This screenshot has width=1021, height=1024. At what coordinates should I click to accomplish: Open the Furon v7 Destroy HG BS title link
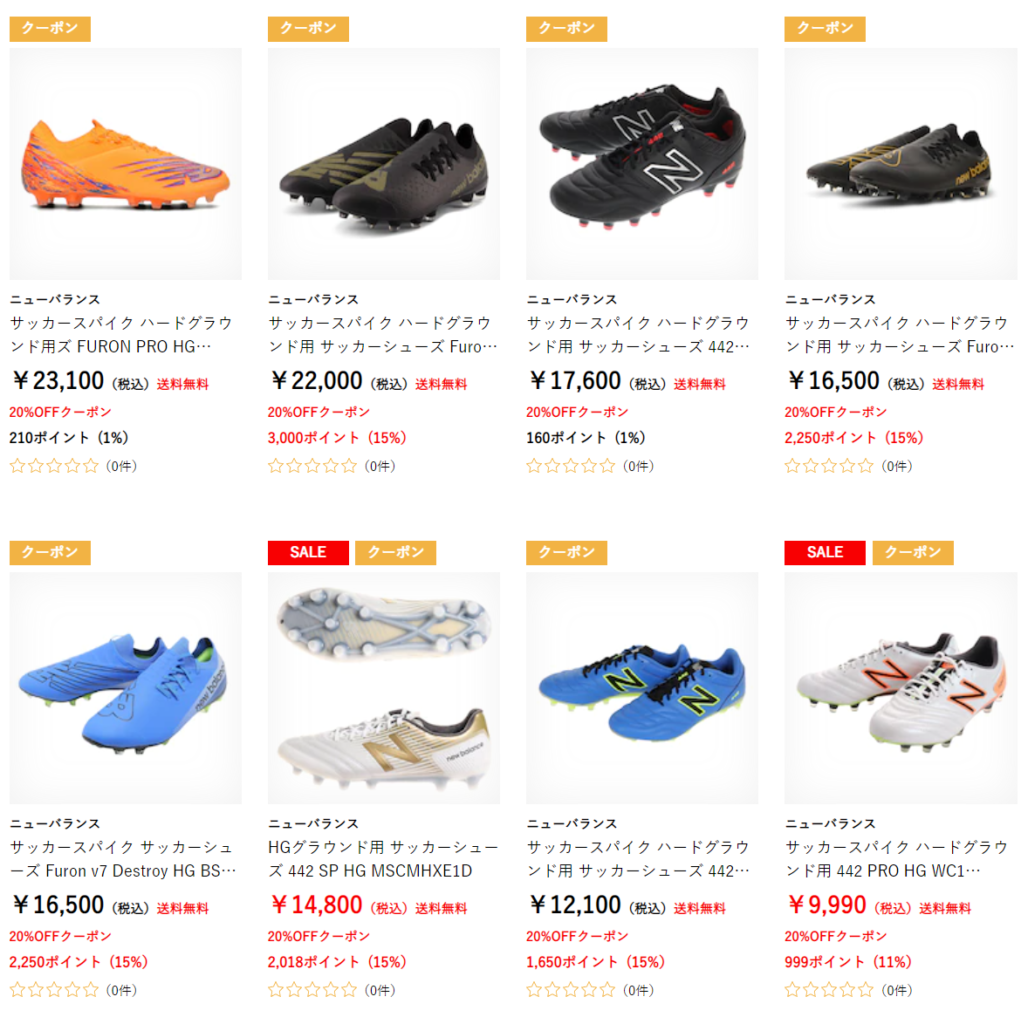point(123,859)
